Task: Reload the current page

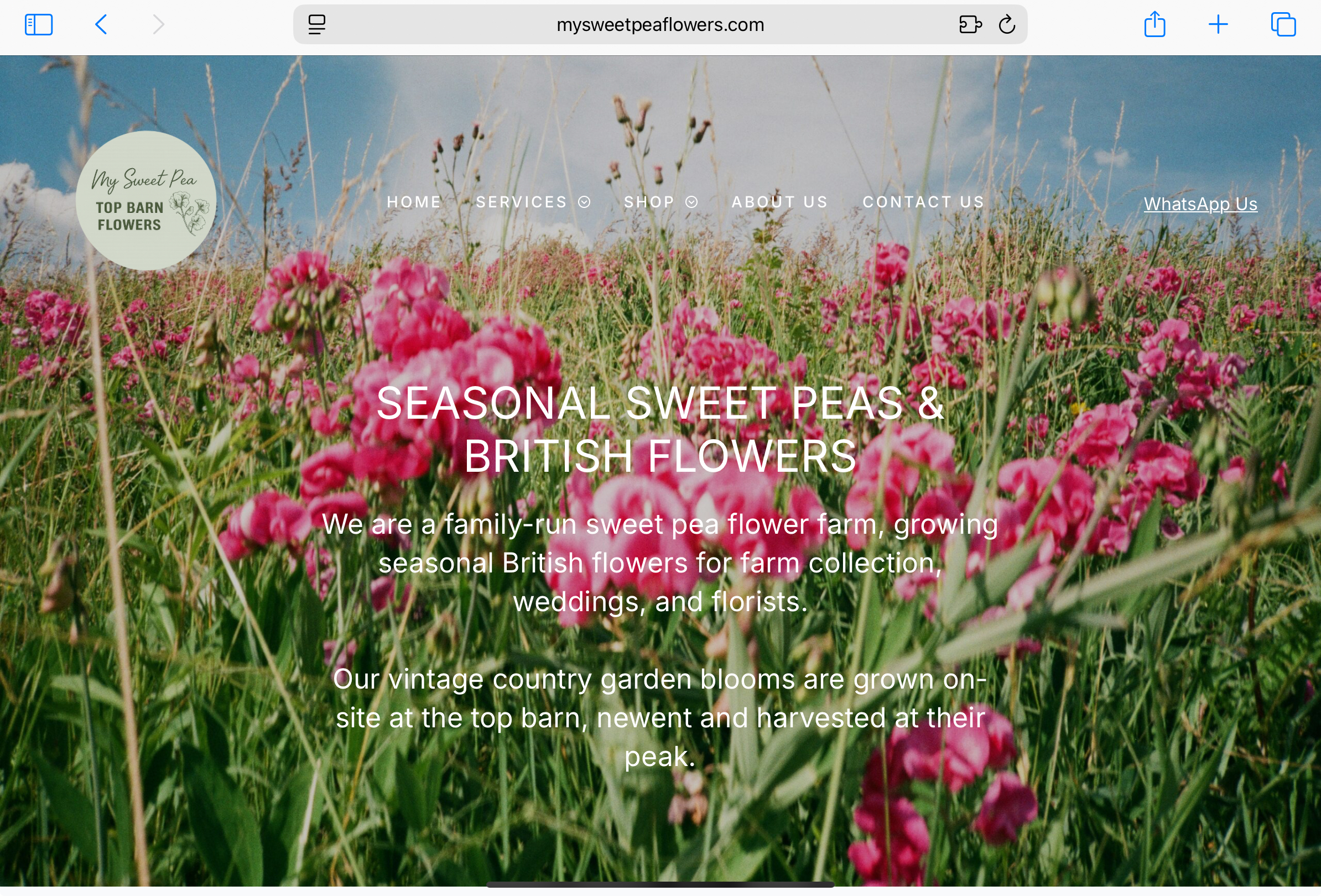Action: click(1007, 24)
